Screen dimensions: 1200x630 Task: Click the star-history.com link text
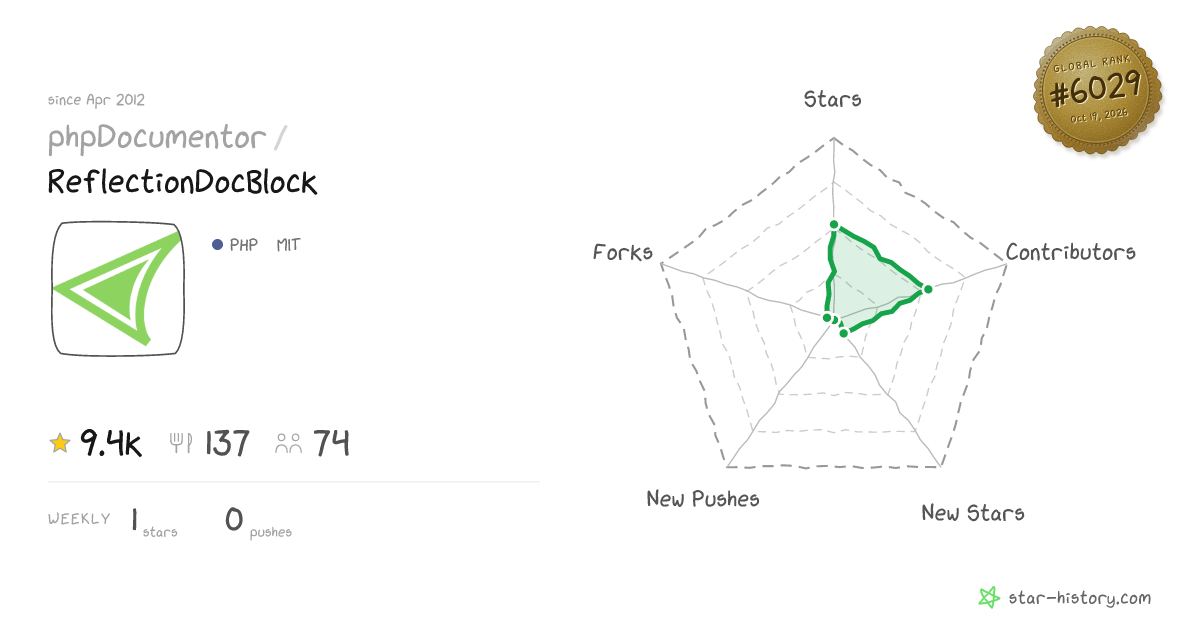(x=1079, y=598)
